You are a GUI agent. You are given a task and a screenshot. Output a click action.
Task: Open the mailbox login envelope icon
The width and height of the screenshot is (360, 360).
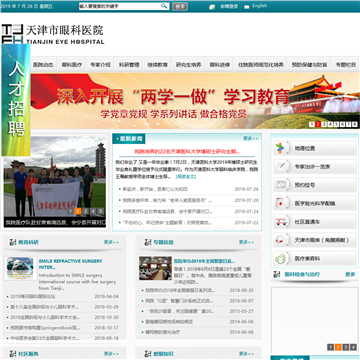click(212, 7)
